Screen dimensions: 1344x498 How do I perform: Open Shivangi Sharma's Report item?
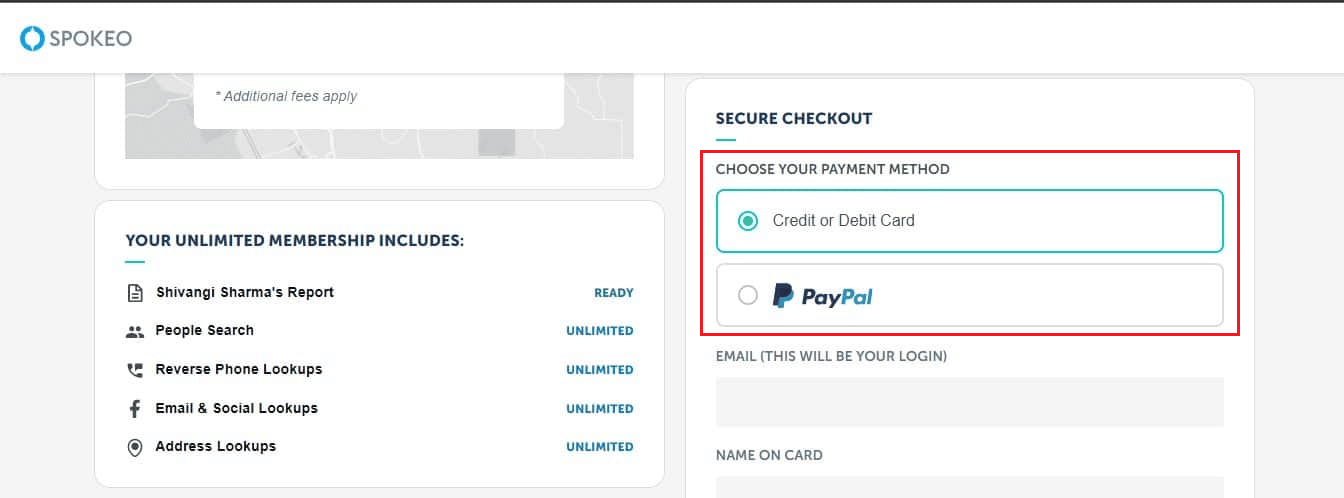245,292
